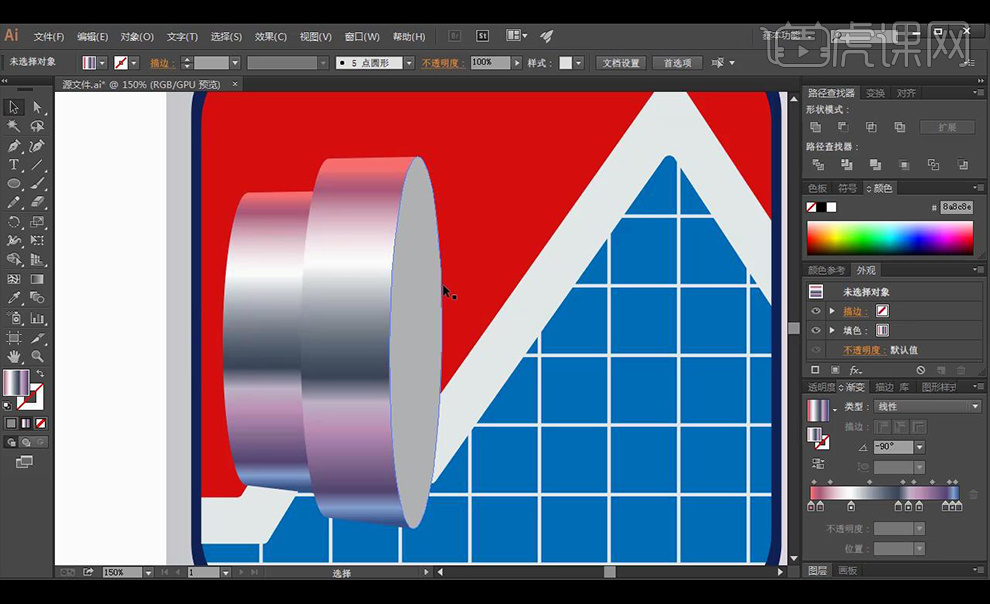Enable Draw Normal mode in toolbox
This screenshot has width=990, height=604.
11,442
